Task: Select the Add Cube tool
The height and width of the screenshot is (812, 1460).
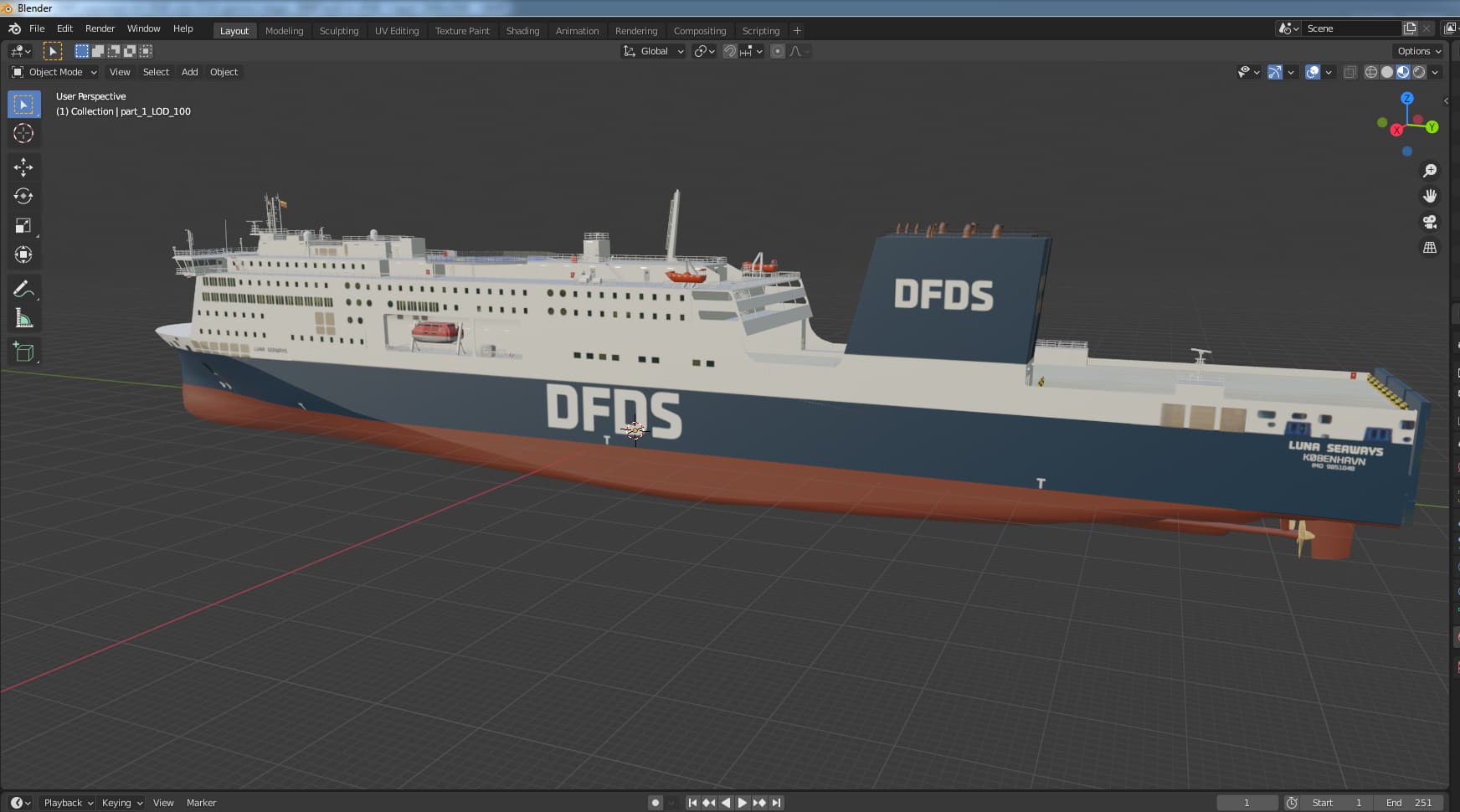Action: (23, 352)
